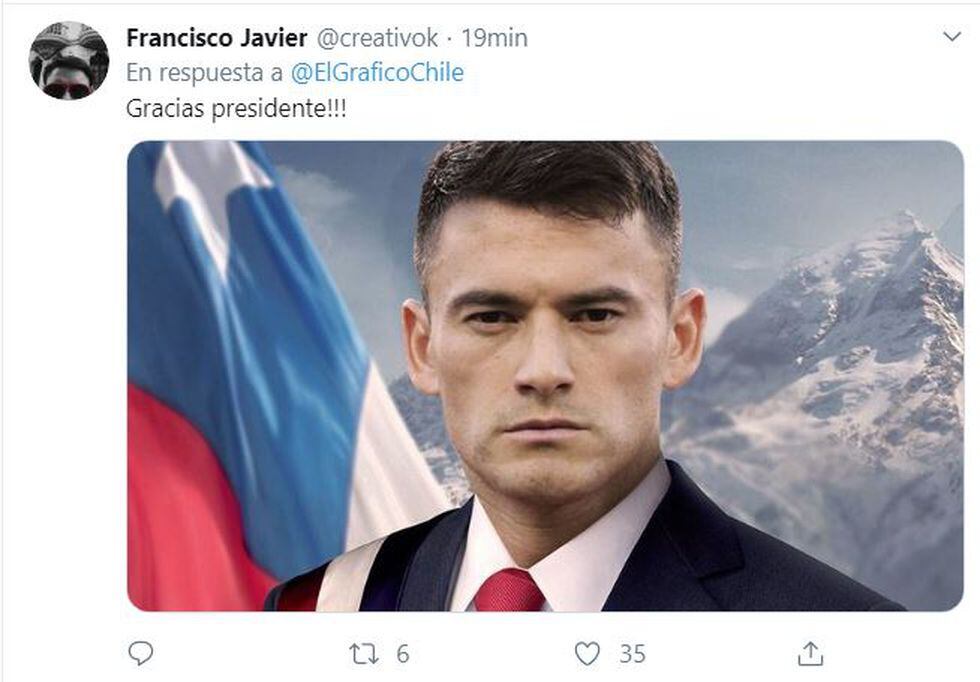Open Francisco Javier's round profile avatar

tap(69, 61)
